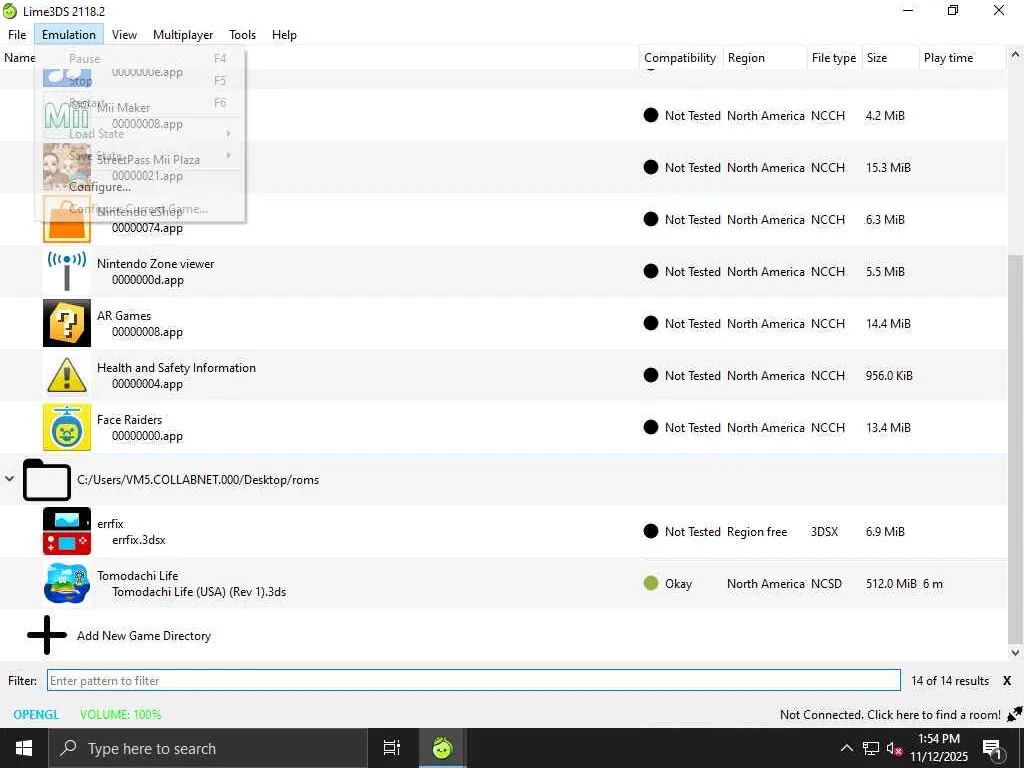This screenshot has height=768, width=1024.
Task: Click the 14 of 14 results text
Action: 950,680
